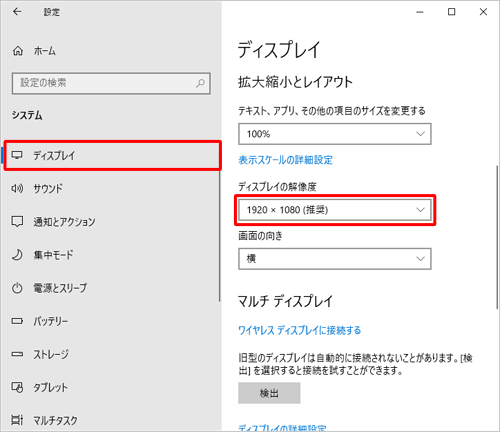The image size is (500, 432).
Task: Click the back arrow in the title bar
Action: pos(17,12)
